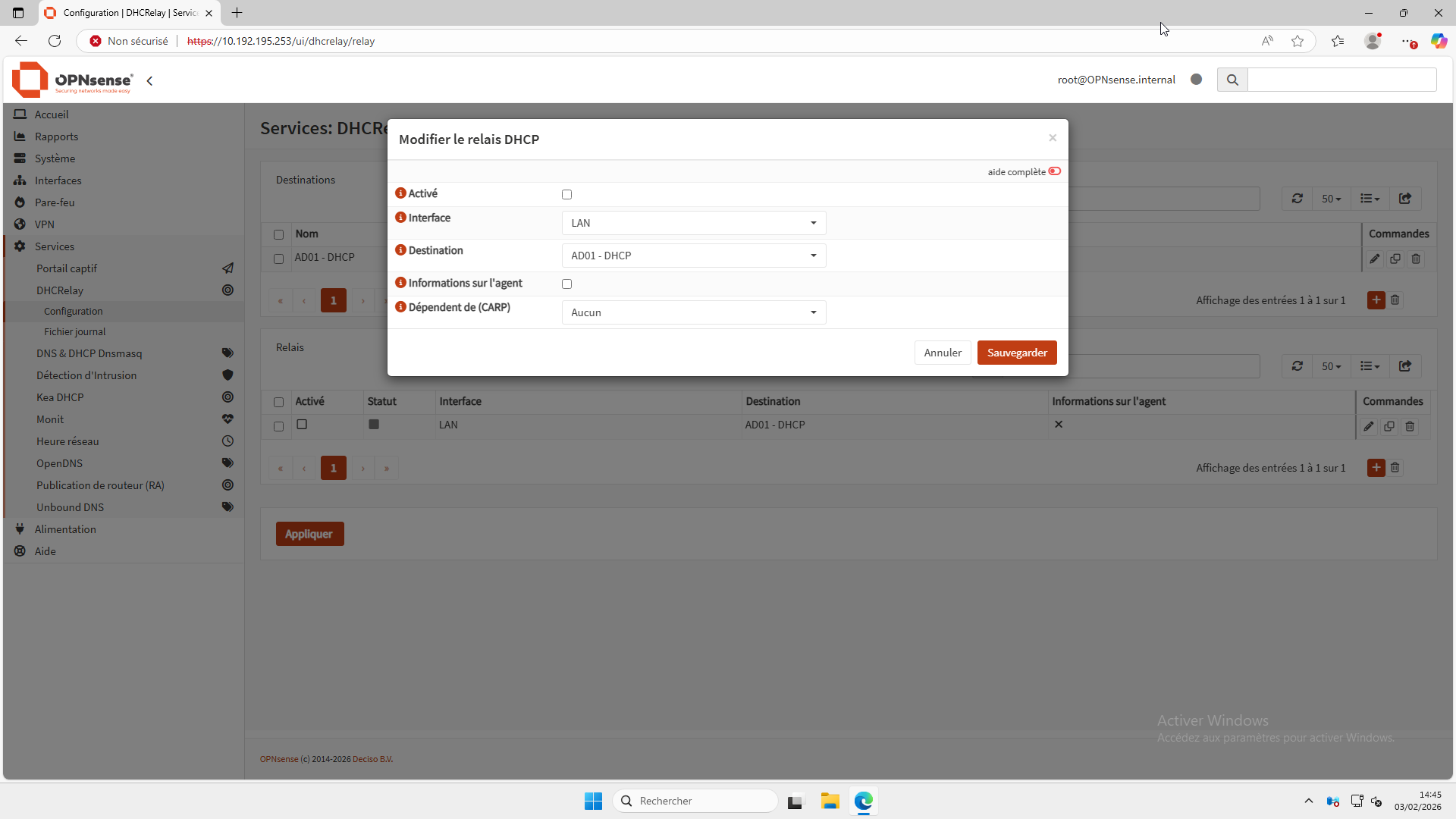
Task: Select Unbound DNS menu item
Action: [x=70, y=507]
